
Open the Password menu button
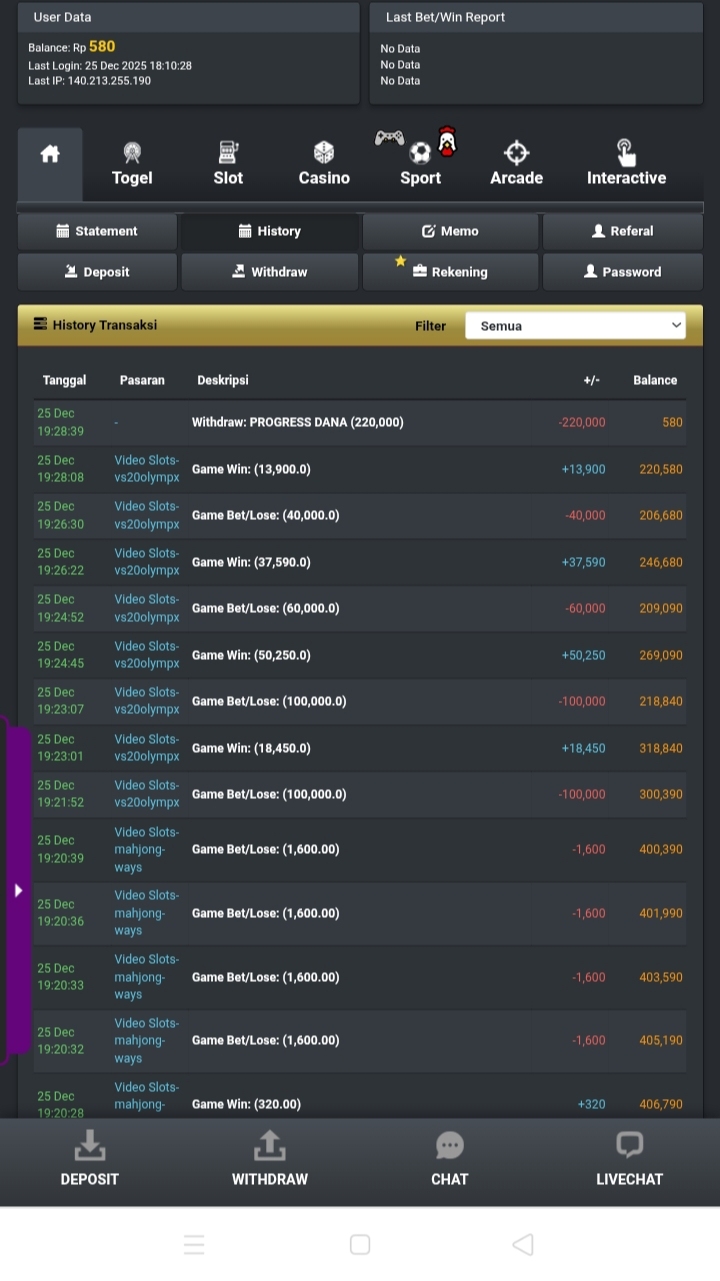tap(623, 272)
